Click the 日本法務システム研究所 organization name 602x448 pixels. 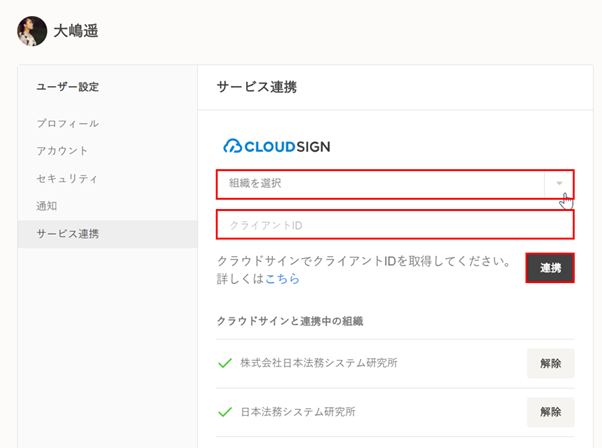click(x=298, y=411)
